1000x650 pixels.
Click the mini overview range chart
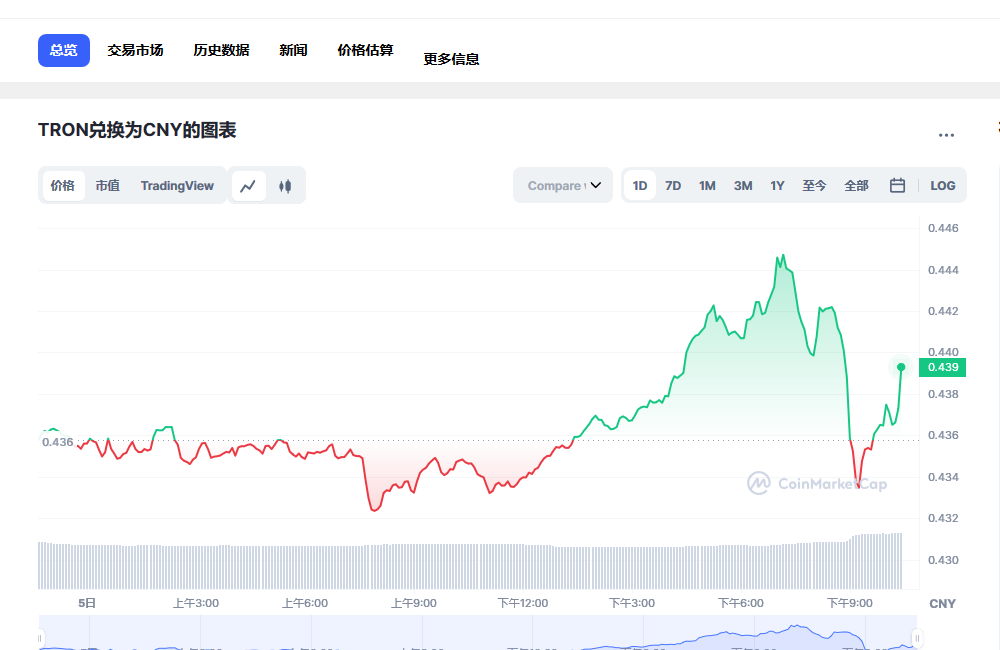pyautogui.click(x=478, y=633)
